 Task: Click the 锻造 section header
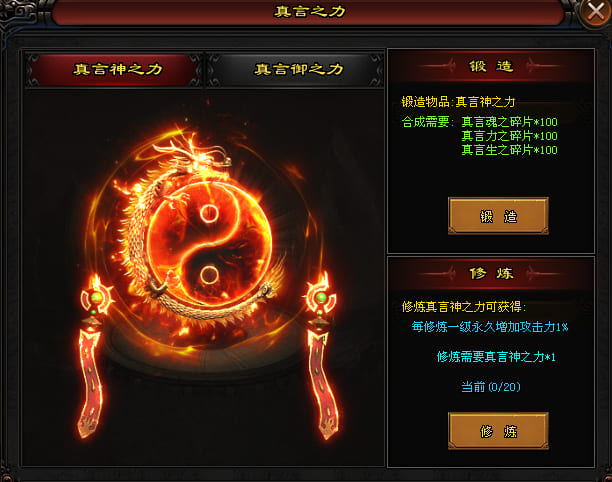491,66
